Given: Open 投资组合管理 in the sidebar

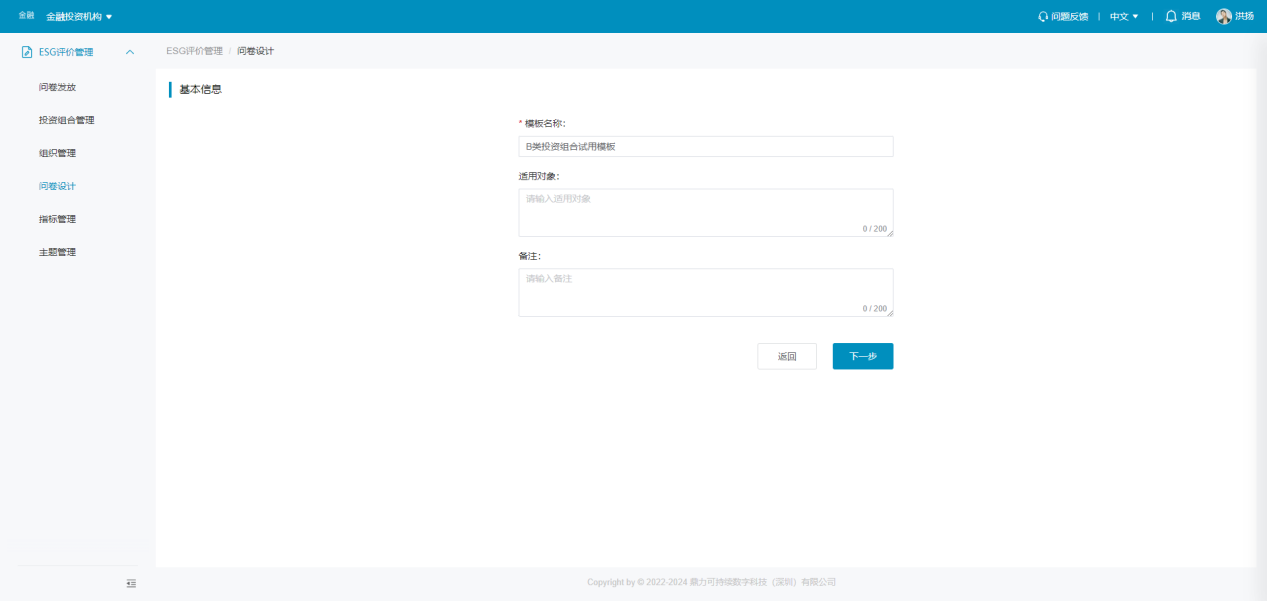Looking at the screenshot, I should pyautogui.click(x=66, y=120).
